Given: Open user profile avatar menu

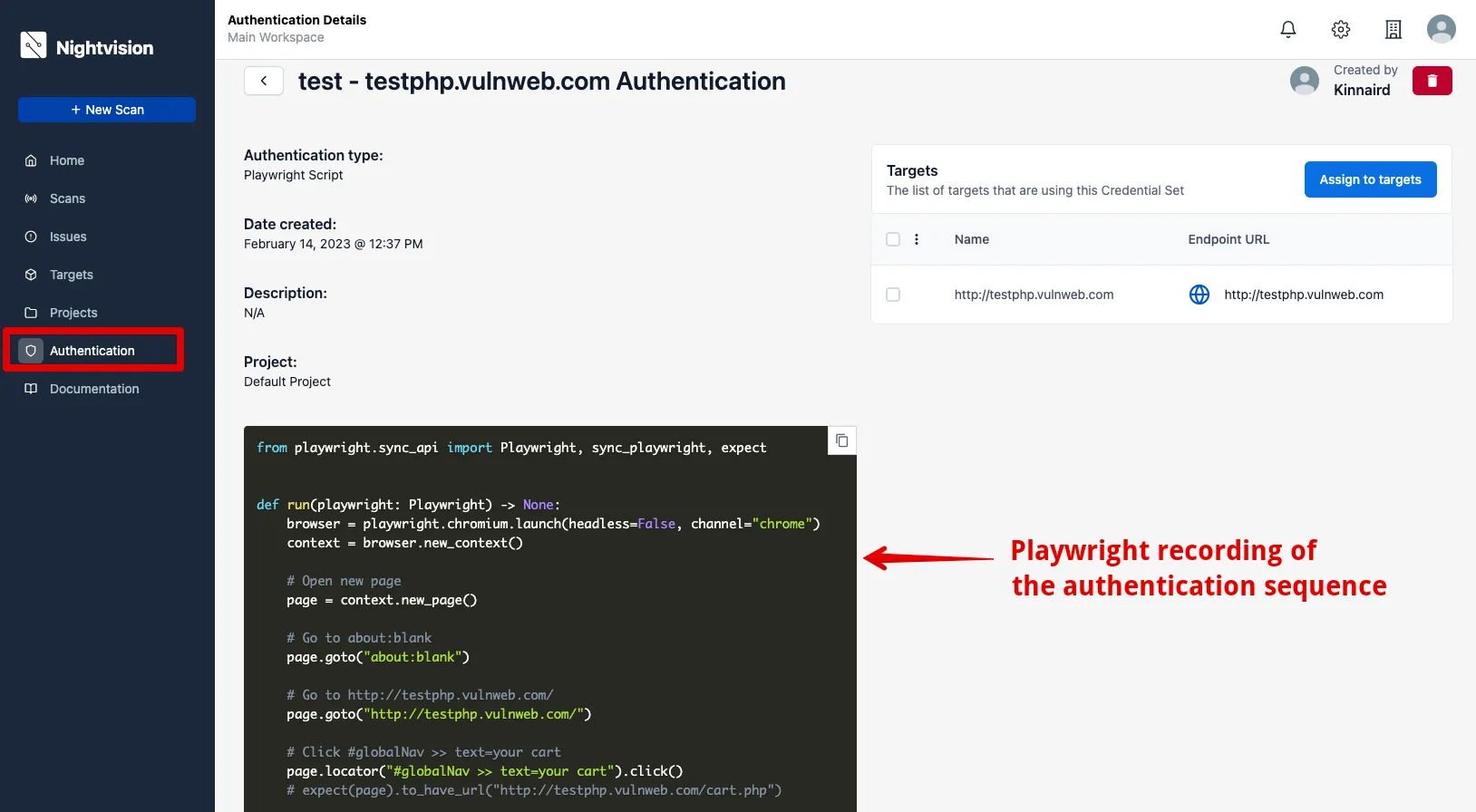Looking at the screenshot, I should 1442,29.
